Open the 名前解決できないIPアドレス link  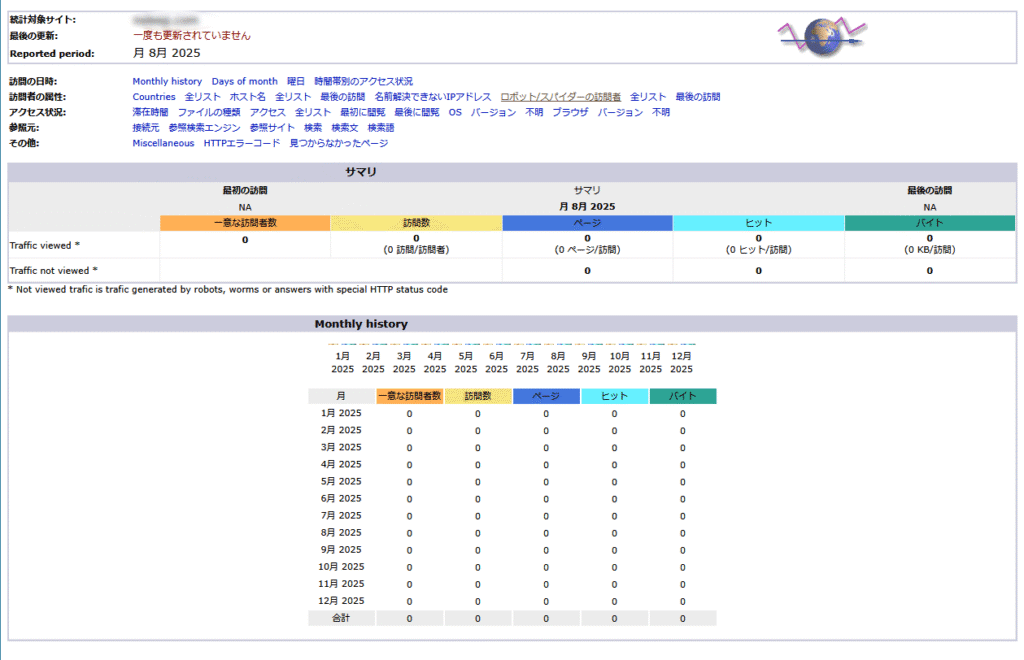pos(432,97)
